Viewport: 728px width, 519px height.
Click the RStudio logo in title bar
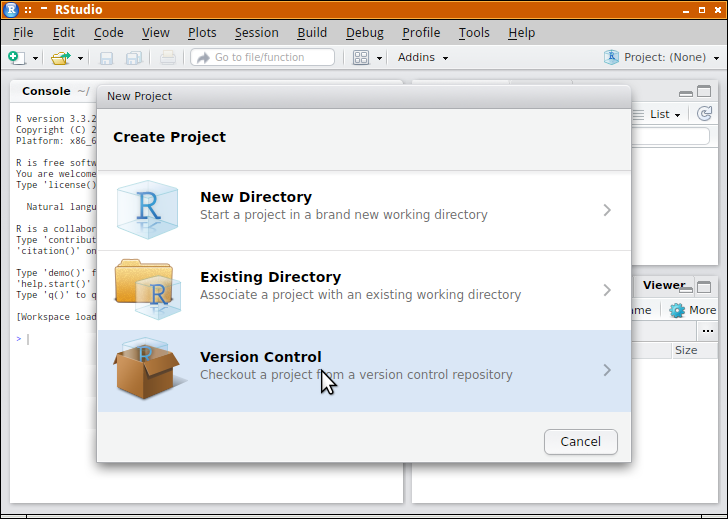click(11, 9)
